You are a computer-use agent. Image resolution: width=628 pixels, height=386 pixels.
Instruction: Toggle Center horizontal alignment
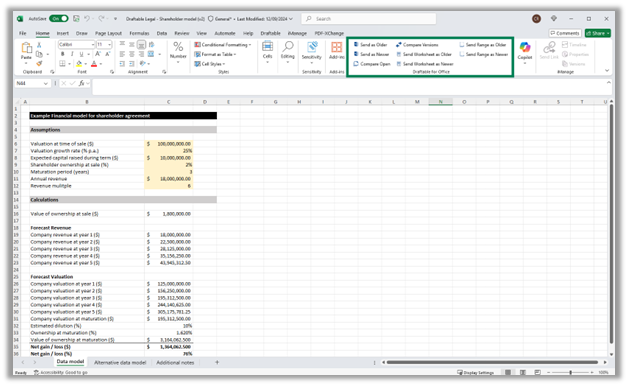(x=131, y=54)
